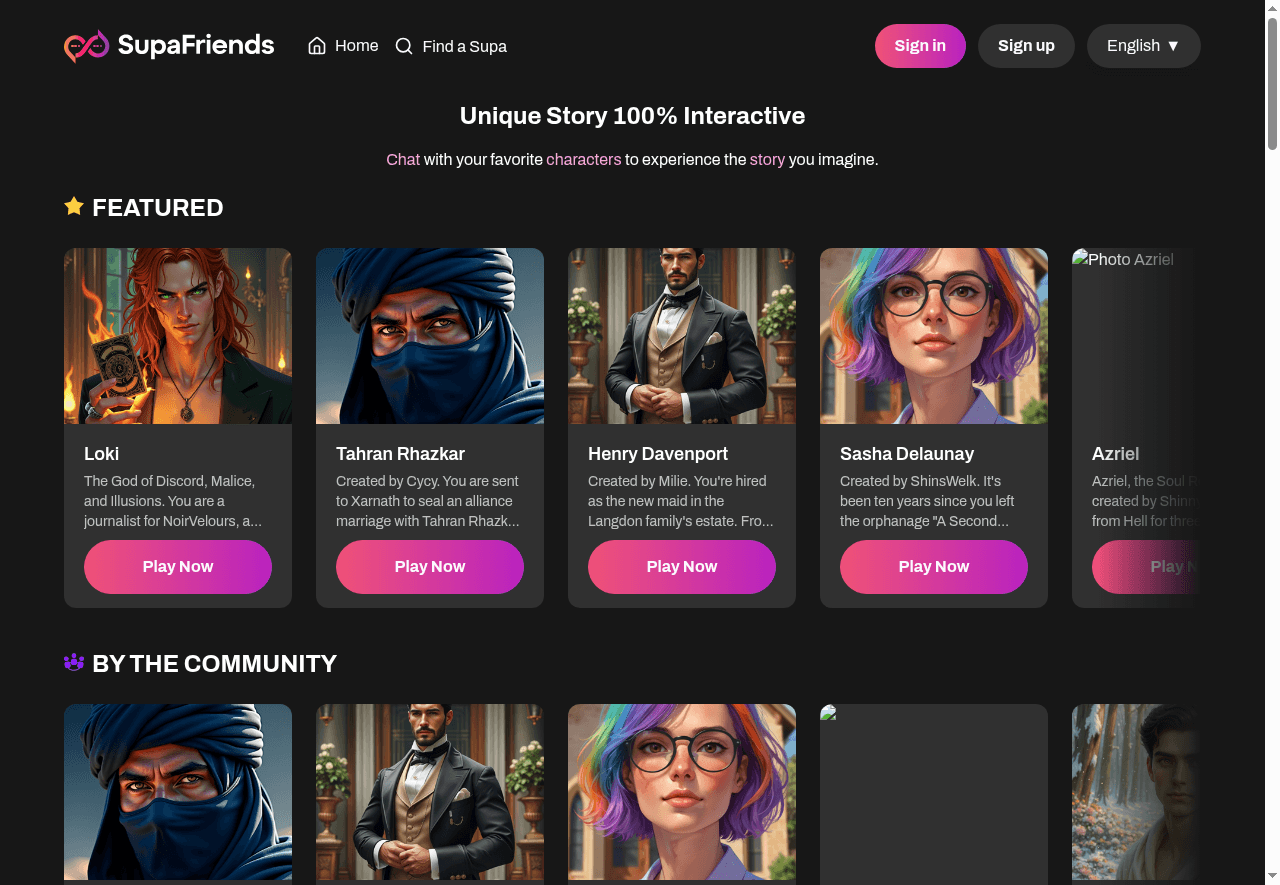Open the Loki featured character thumbnail
Viewport: 1280px width, 885px height.
tap(178, 336)
